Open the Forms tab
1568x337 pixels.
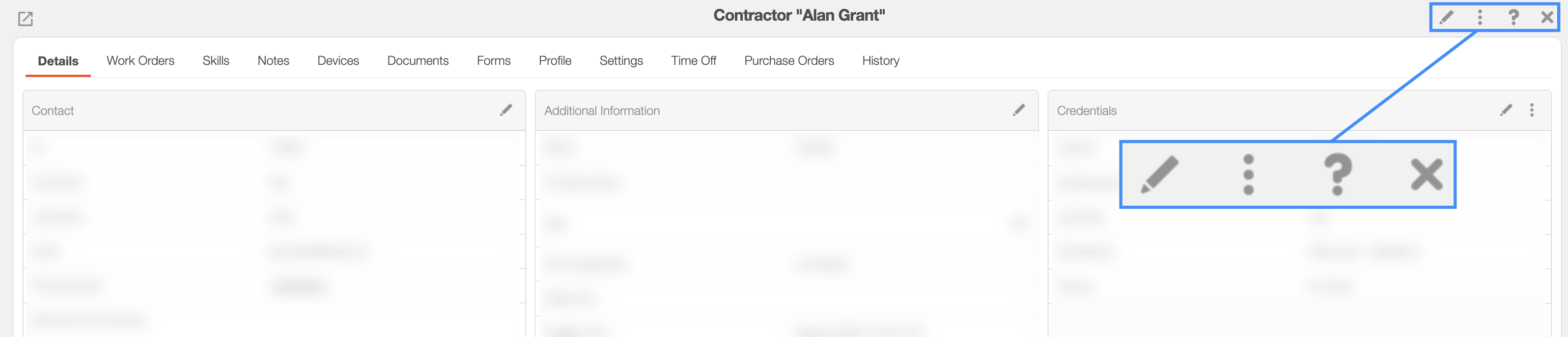coord(494,61)
